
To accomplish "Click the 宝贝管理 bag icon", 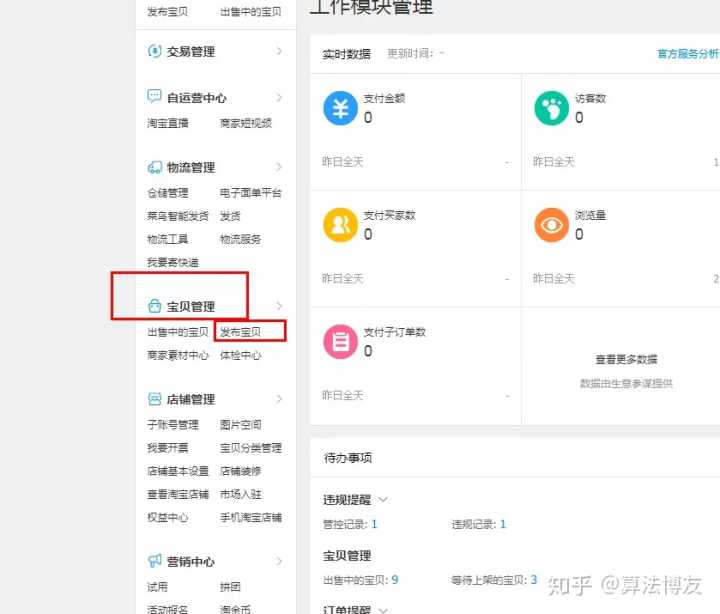I will (x=154, y=306).
